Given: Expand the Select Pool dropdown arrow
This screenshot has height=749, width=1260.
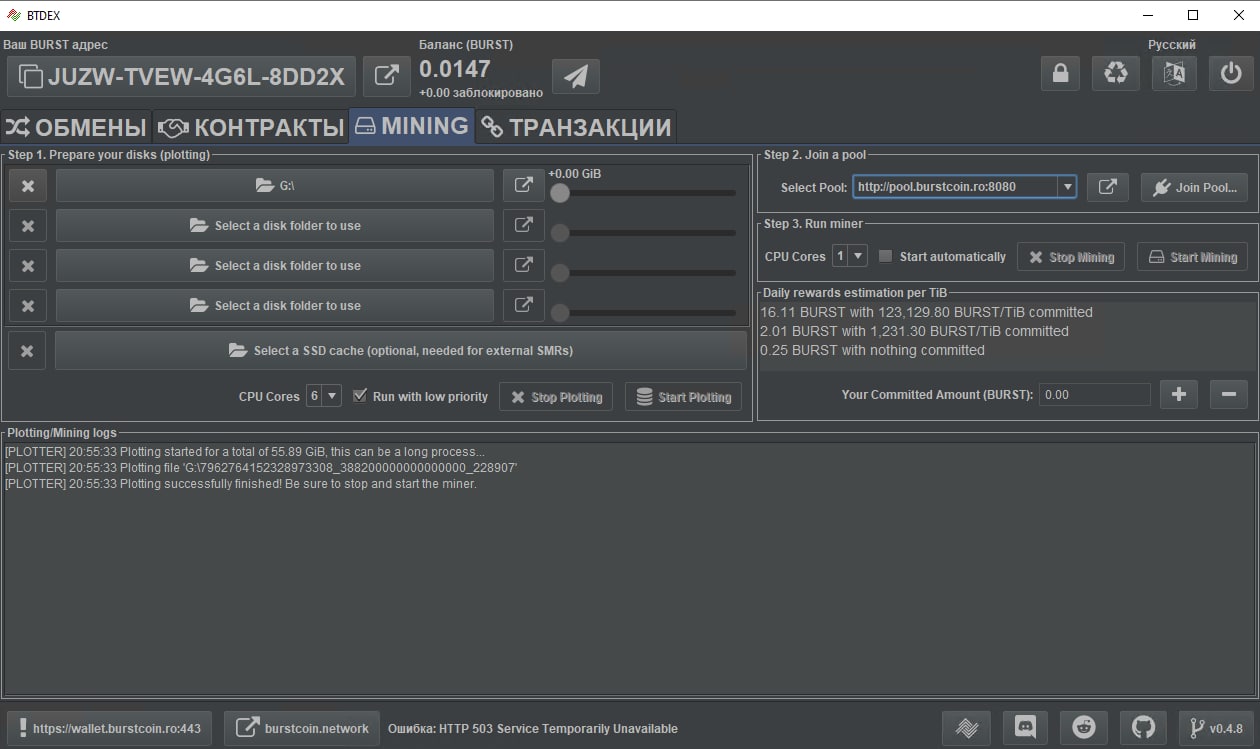Looking at the screenshot, I should pyautogui.click(x=1068, y=187).
